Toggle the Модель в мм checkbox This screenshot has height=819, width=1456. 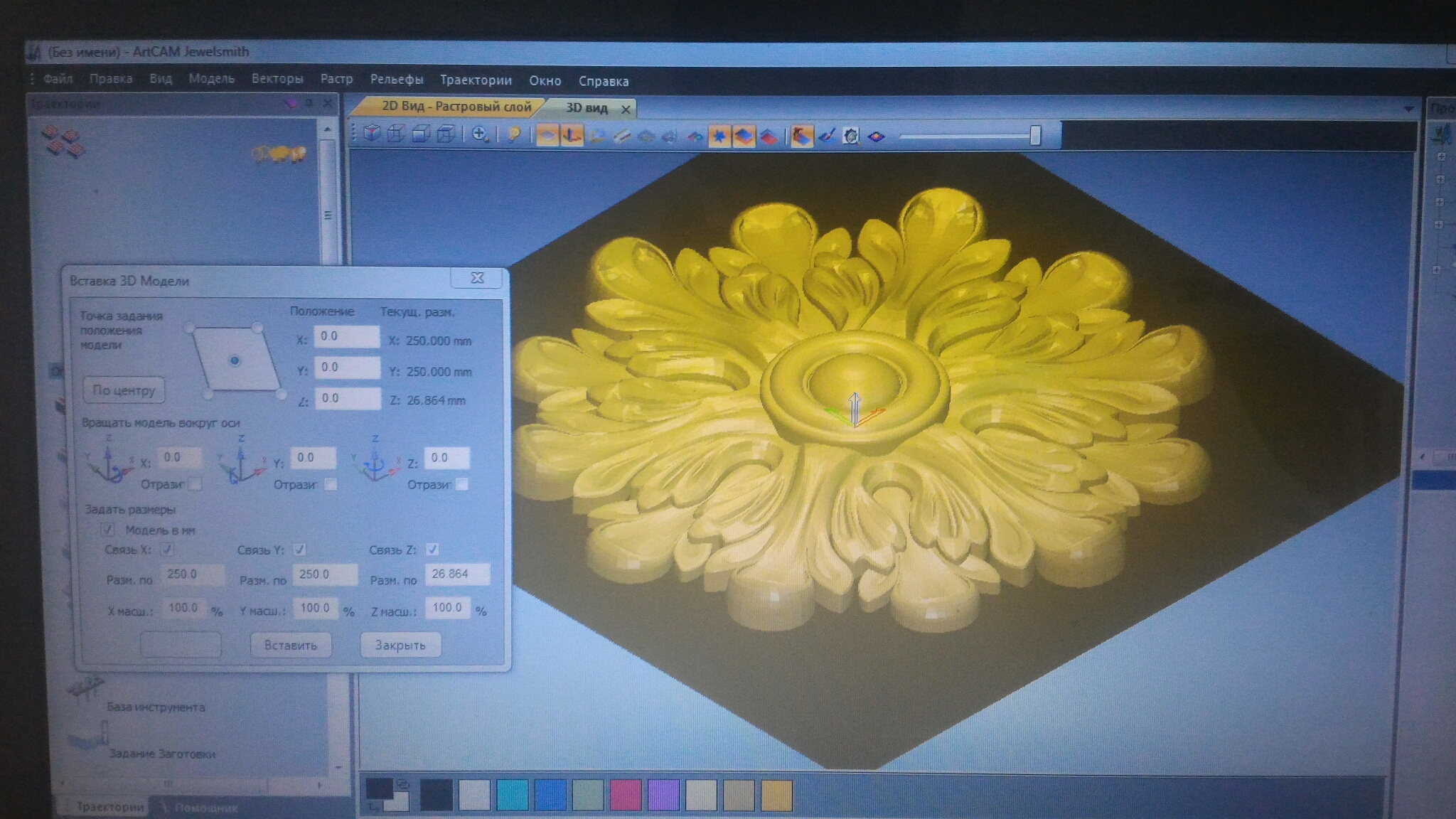click(x=107, y=529)
